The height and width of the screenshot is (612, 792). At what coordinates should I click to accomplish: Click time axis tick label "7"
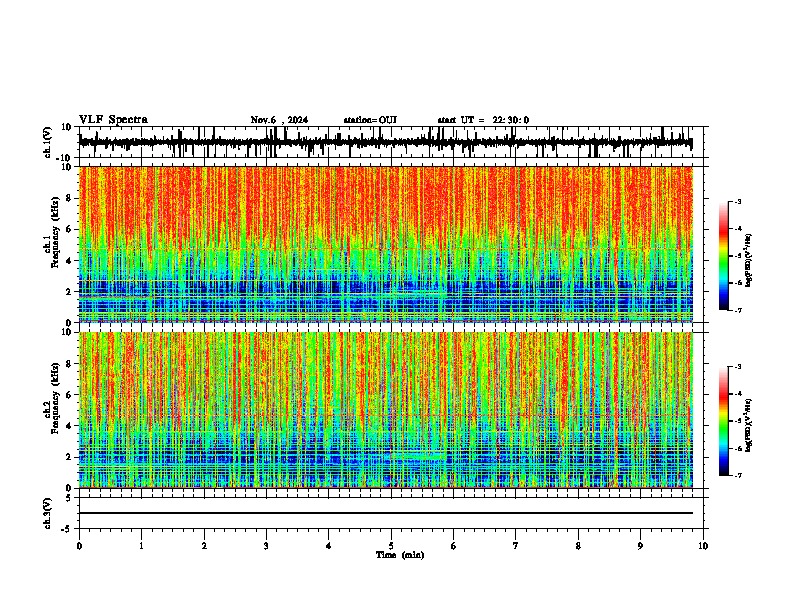coord(516,546)
